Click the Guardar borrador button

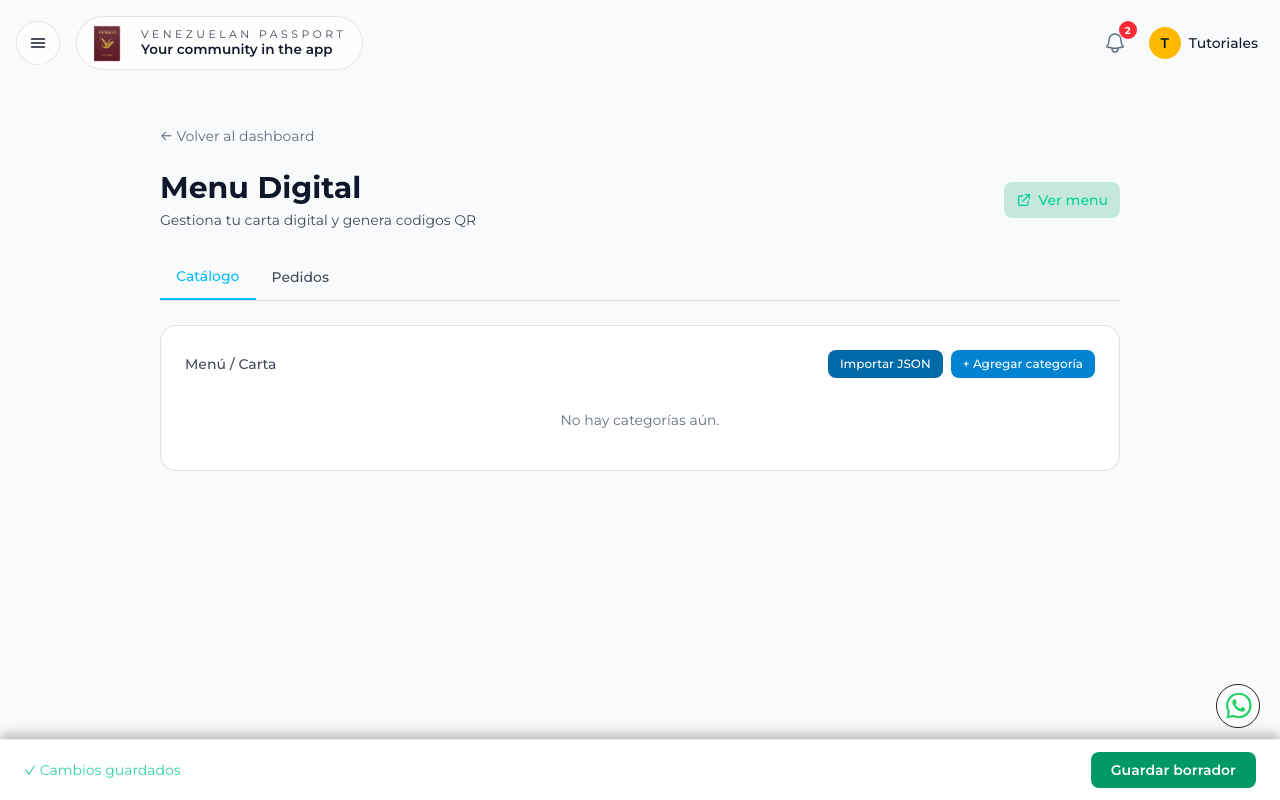point(1173,770)
